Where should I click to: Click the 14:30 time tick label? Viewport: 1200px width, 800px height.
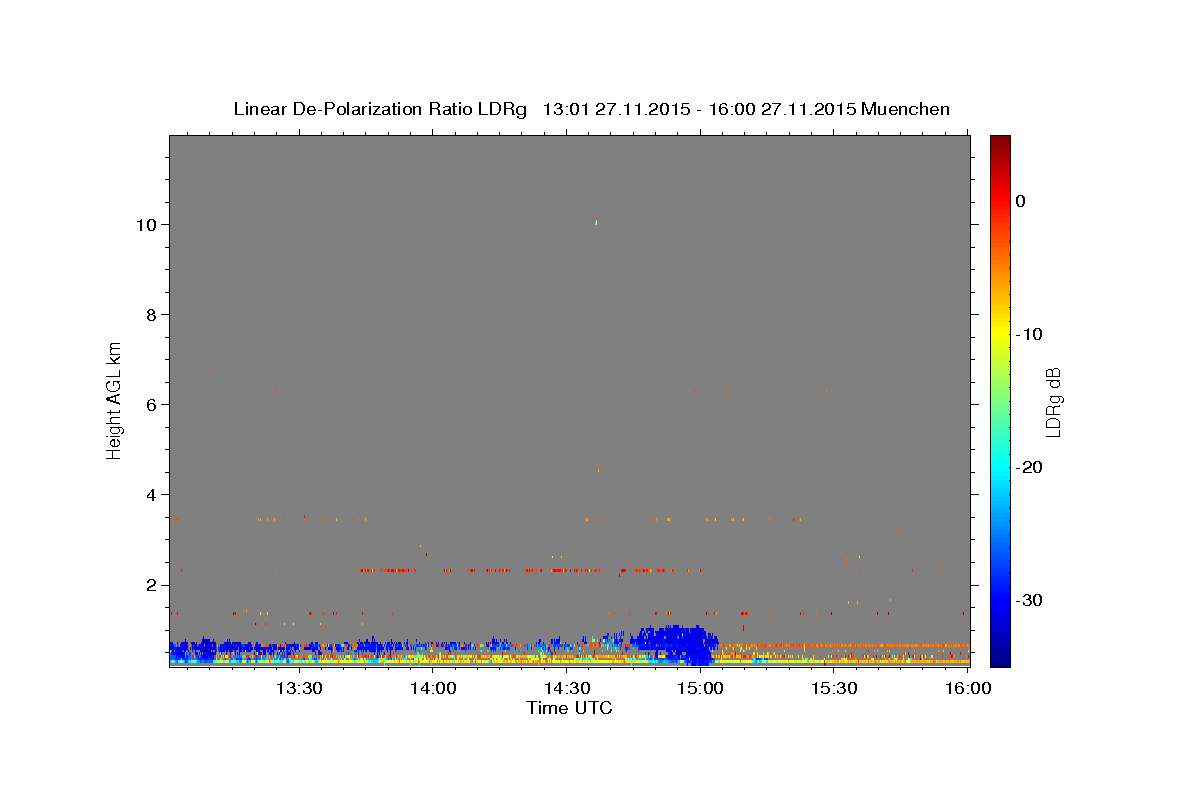tap(566, 688)
